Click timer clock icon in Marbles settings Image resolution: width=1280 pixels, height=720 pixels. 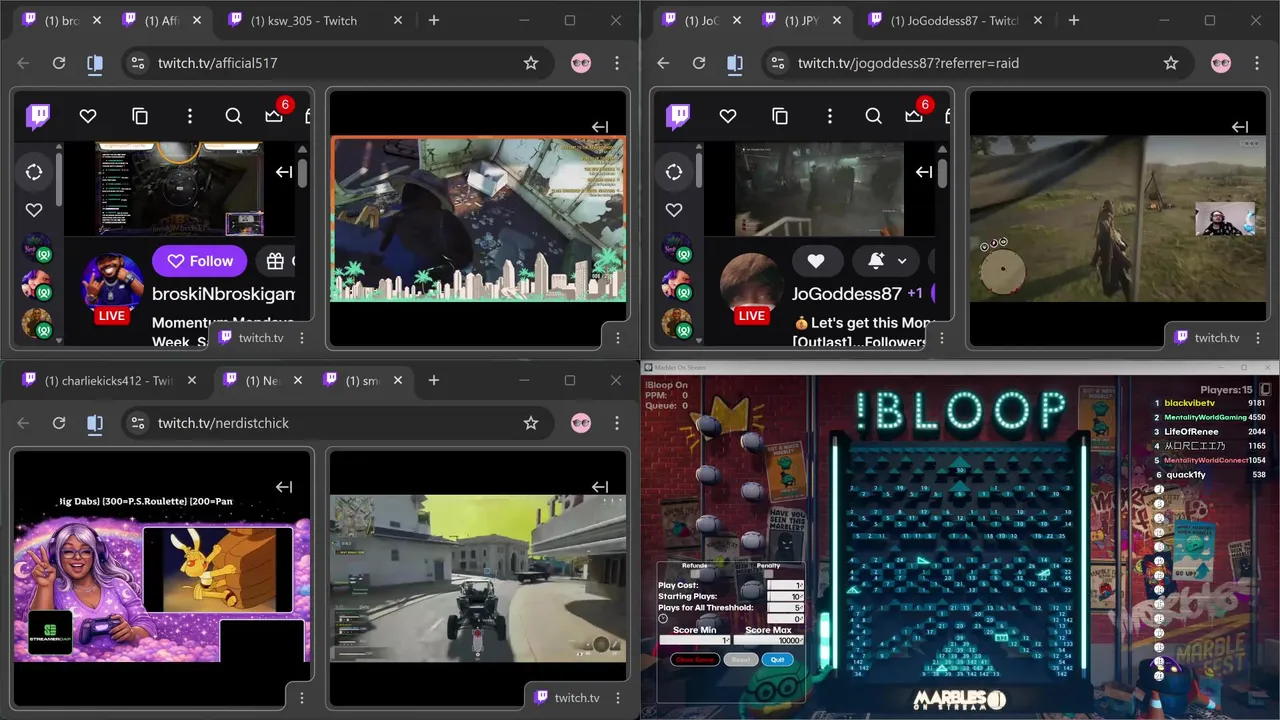pyautogui.click(x=663, y=618)
